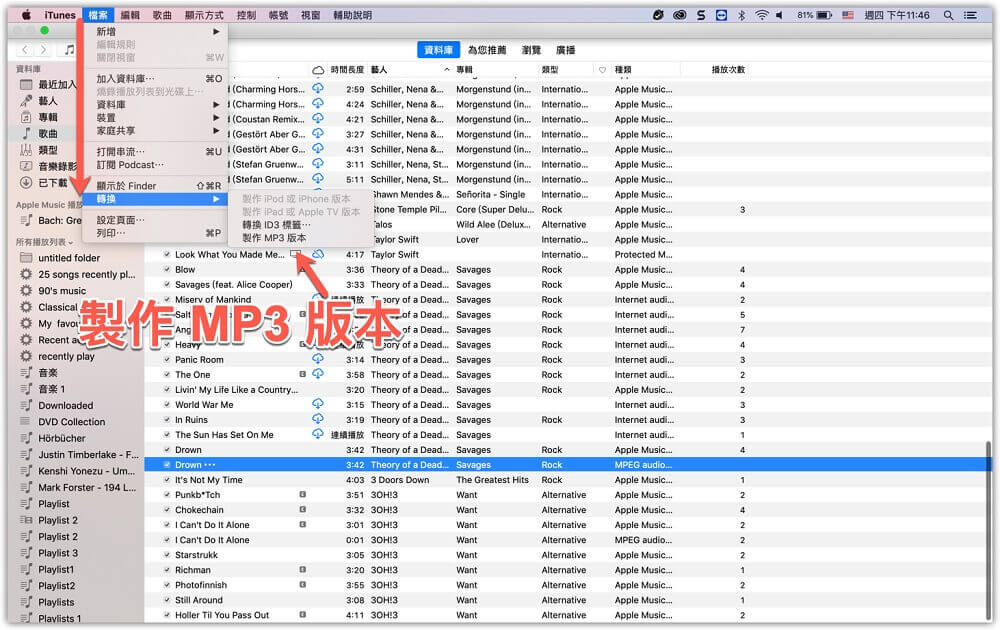1000x630 pixels.
Task: Open the 帳號 menu
Action: 279,15
